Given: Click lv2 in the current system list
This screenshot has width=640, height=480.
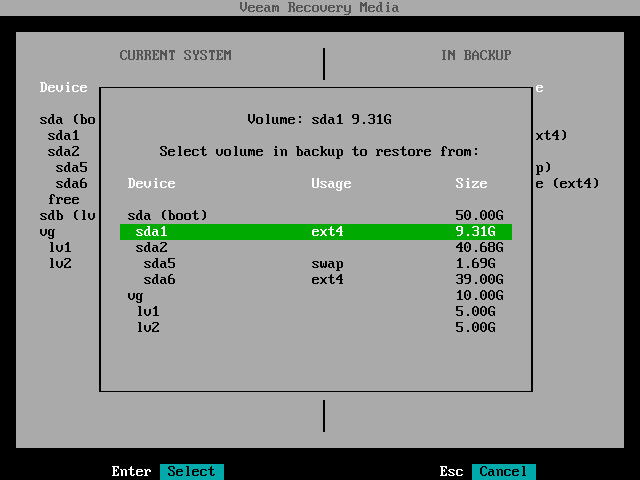Looking at the screenshot, I should click(x=60, y=263).
